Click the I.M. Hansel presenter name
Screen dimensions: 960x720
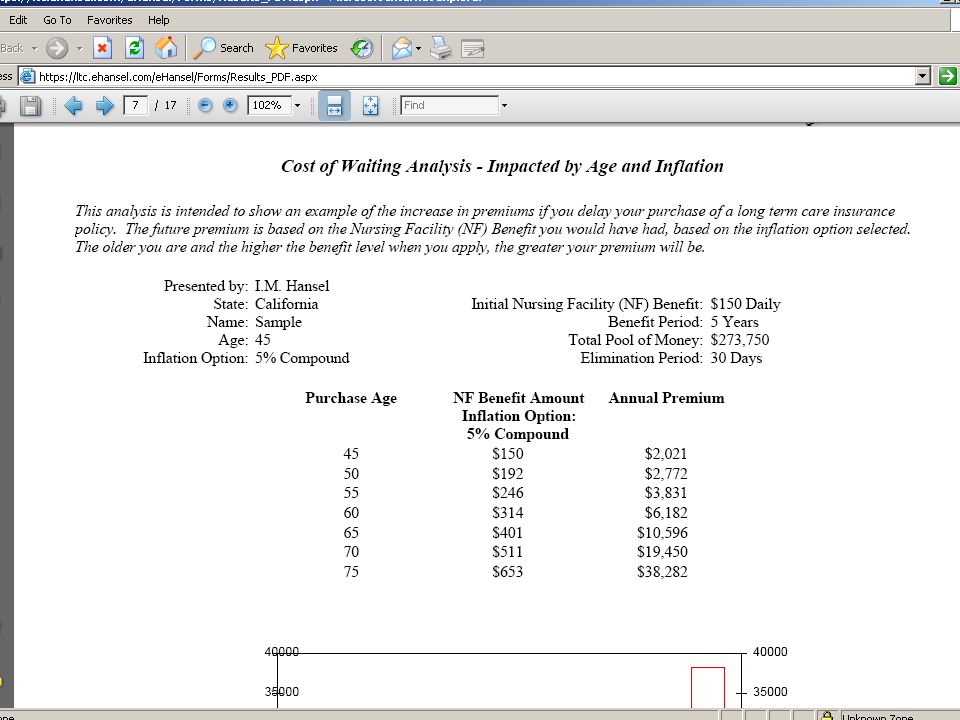point(292,286)
